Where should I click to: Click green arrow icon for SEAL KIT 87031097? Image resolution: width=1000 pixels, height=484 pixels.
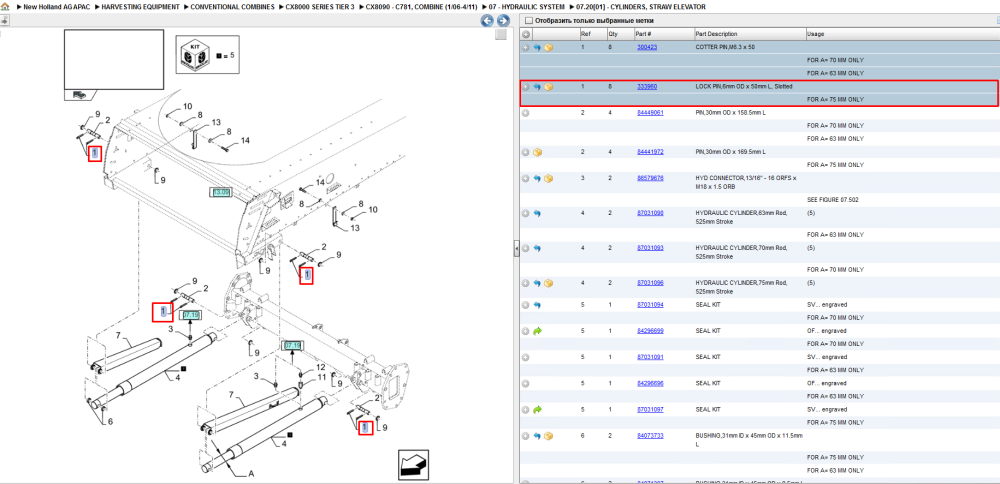pyautogui.click(x=537, y=410)
